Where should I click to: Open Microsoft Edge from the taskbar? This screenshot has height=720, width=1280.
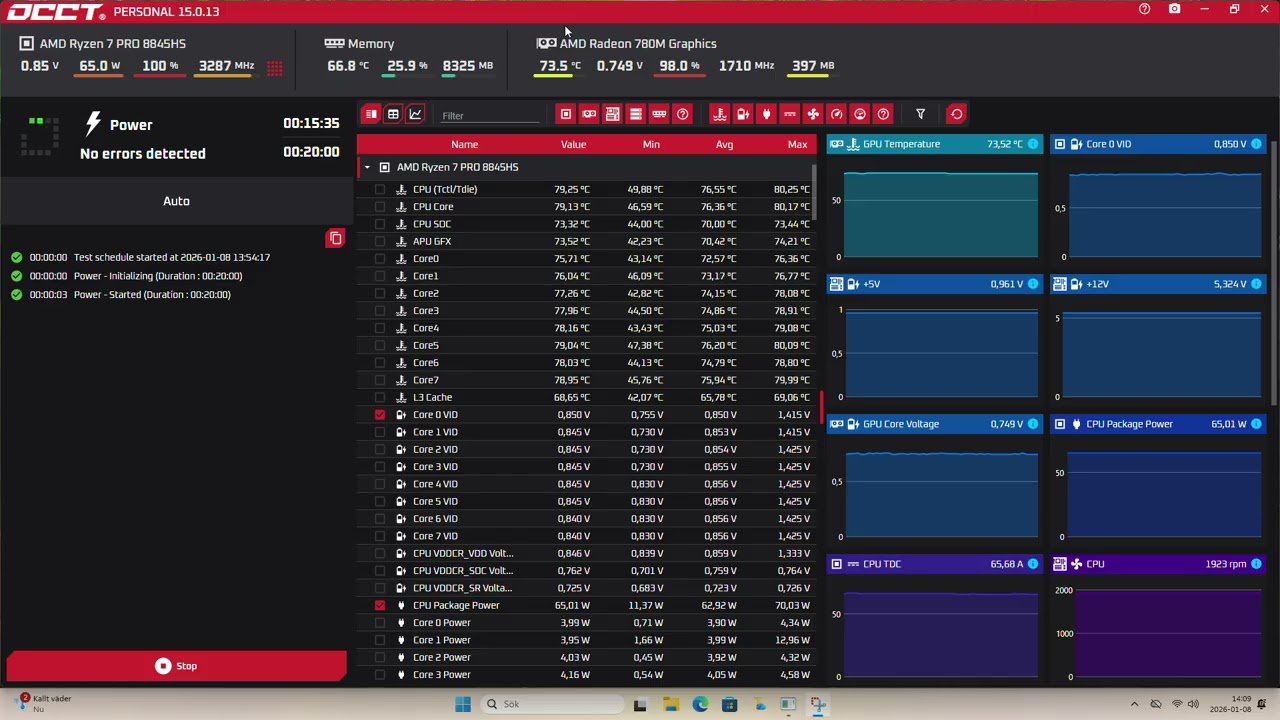700,704
